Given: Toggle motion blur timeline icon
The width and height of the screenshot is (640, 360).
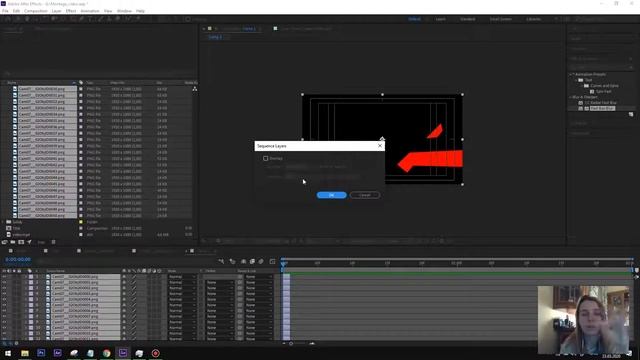Looking at the screenshot, I should tap(261, 261).
